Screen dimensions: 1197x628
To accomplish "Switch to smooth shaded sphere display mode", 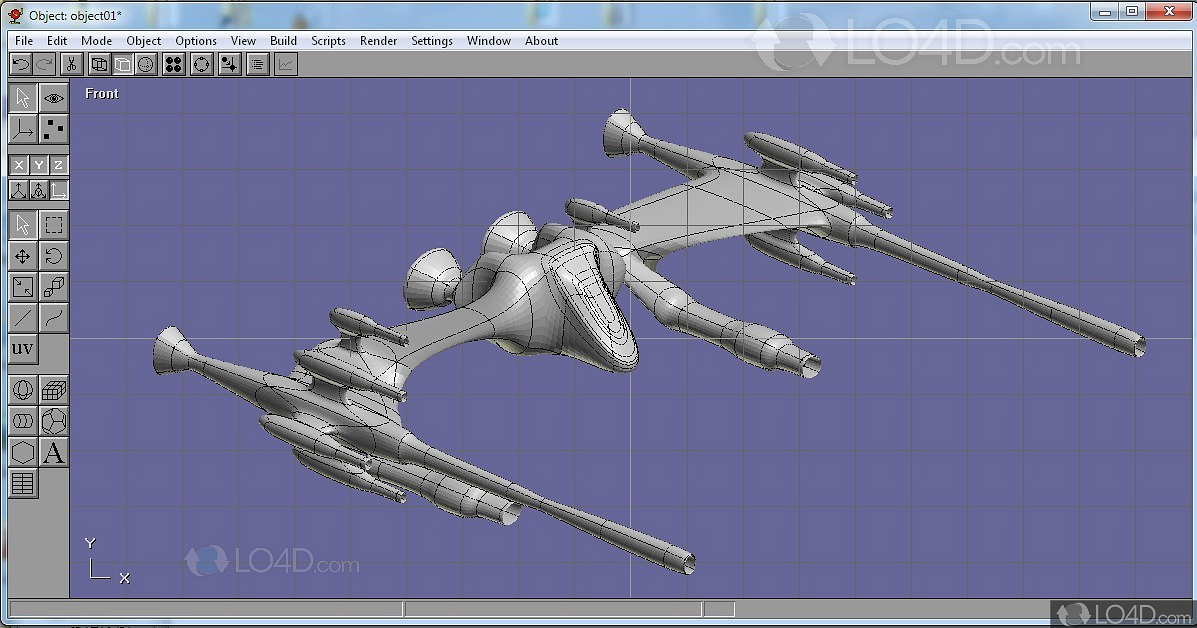I will click(146, 65).
